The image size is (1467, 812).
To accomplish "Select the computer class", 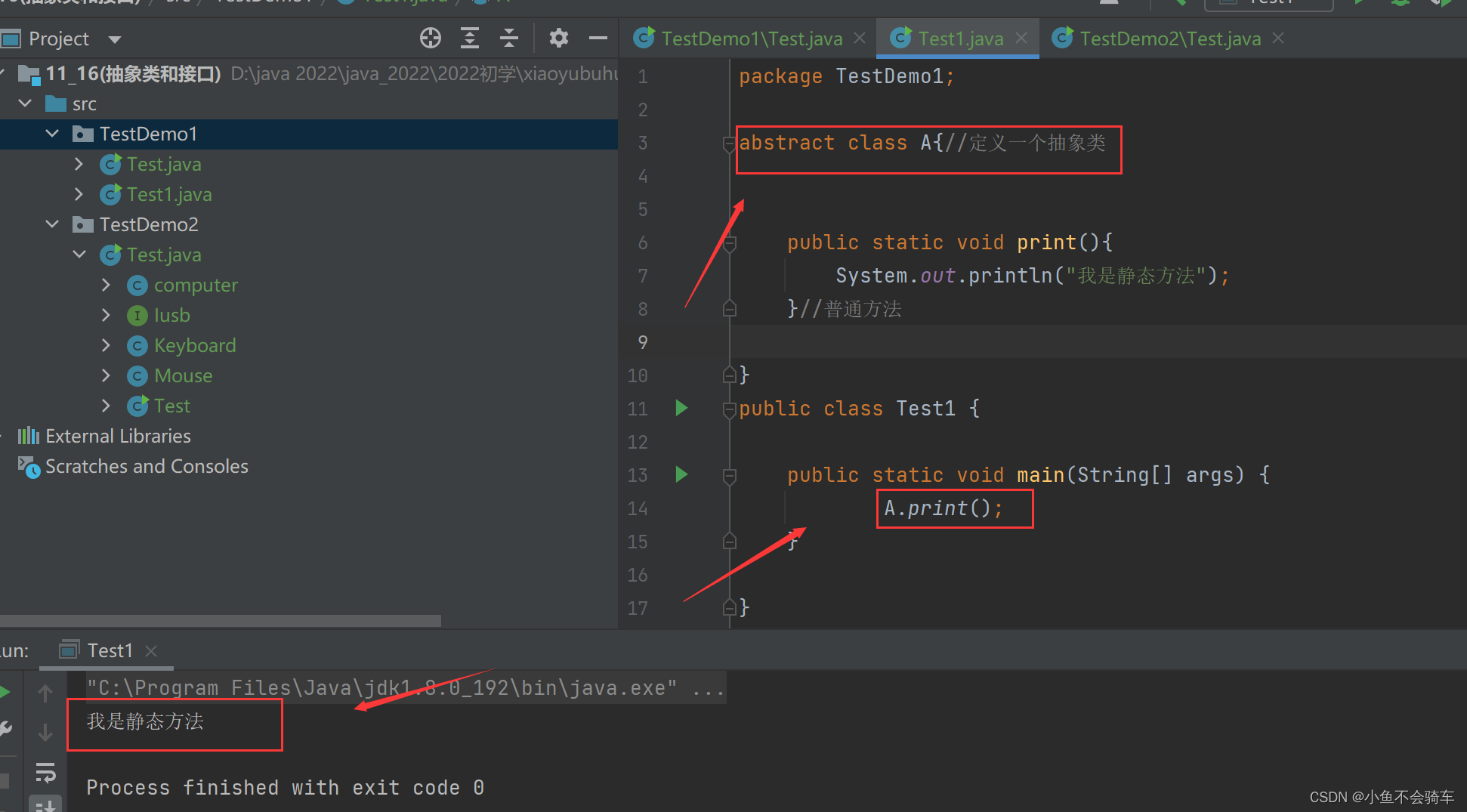I will point(182,285).
